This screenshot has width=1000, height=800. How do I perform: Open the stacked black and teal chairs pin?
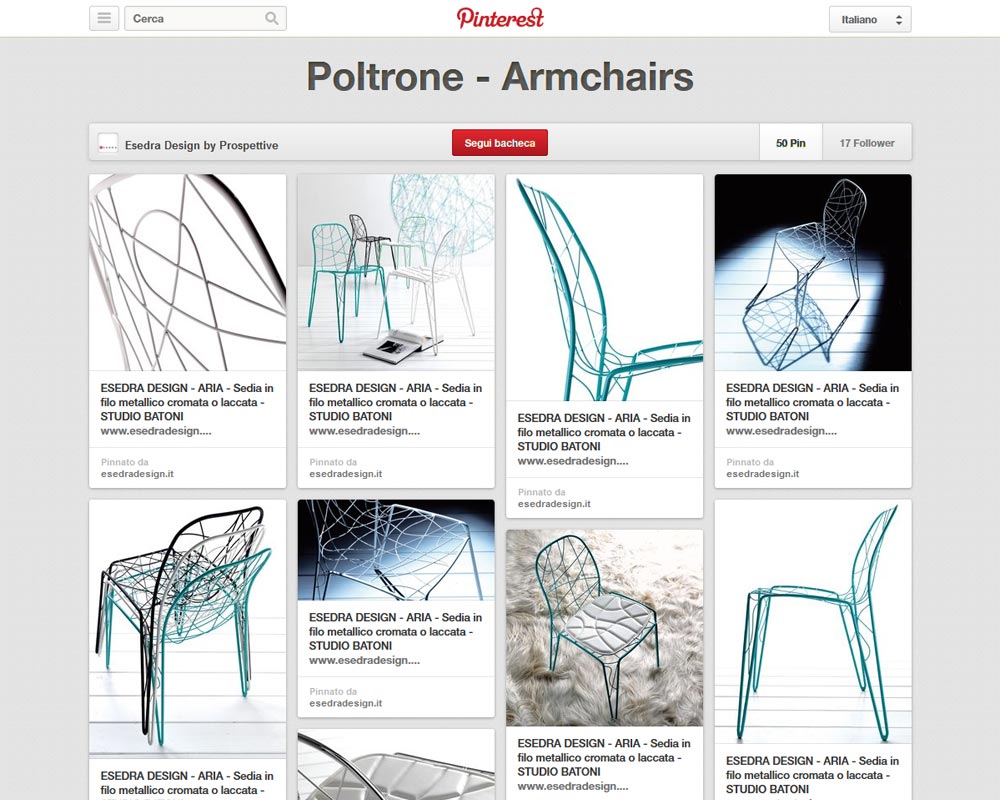tap(187, 628)
